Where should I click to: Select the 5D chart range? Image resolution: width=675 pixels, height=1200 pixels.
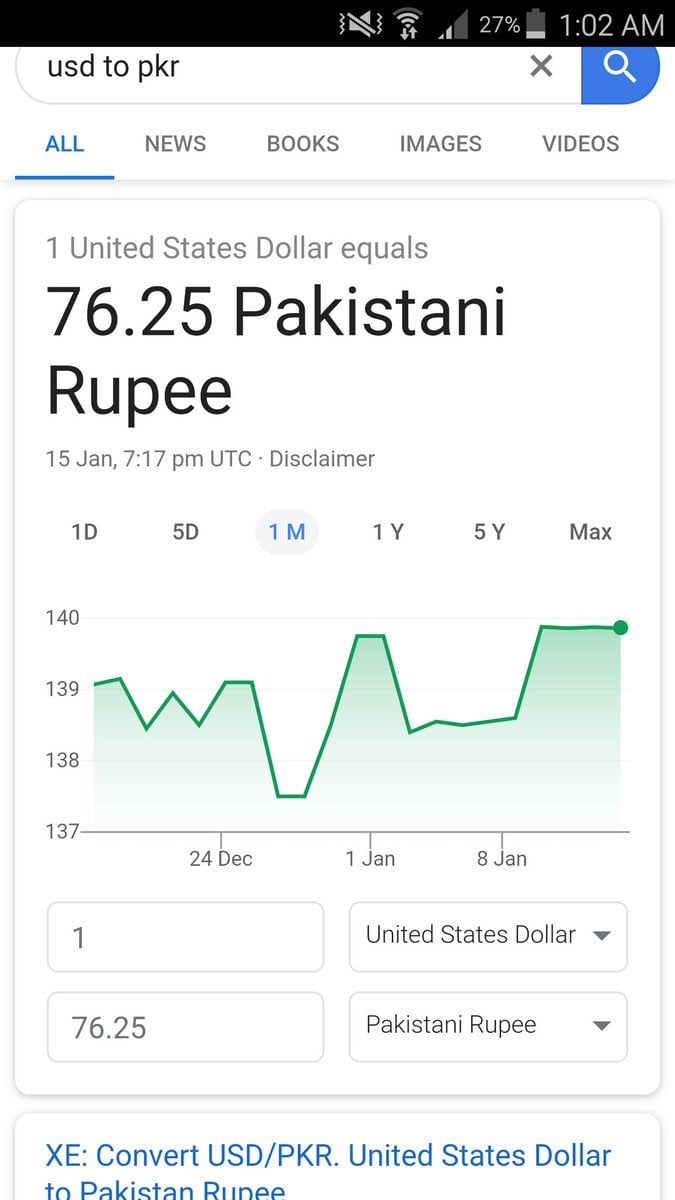[x=185, y=532]
